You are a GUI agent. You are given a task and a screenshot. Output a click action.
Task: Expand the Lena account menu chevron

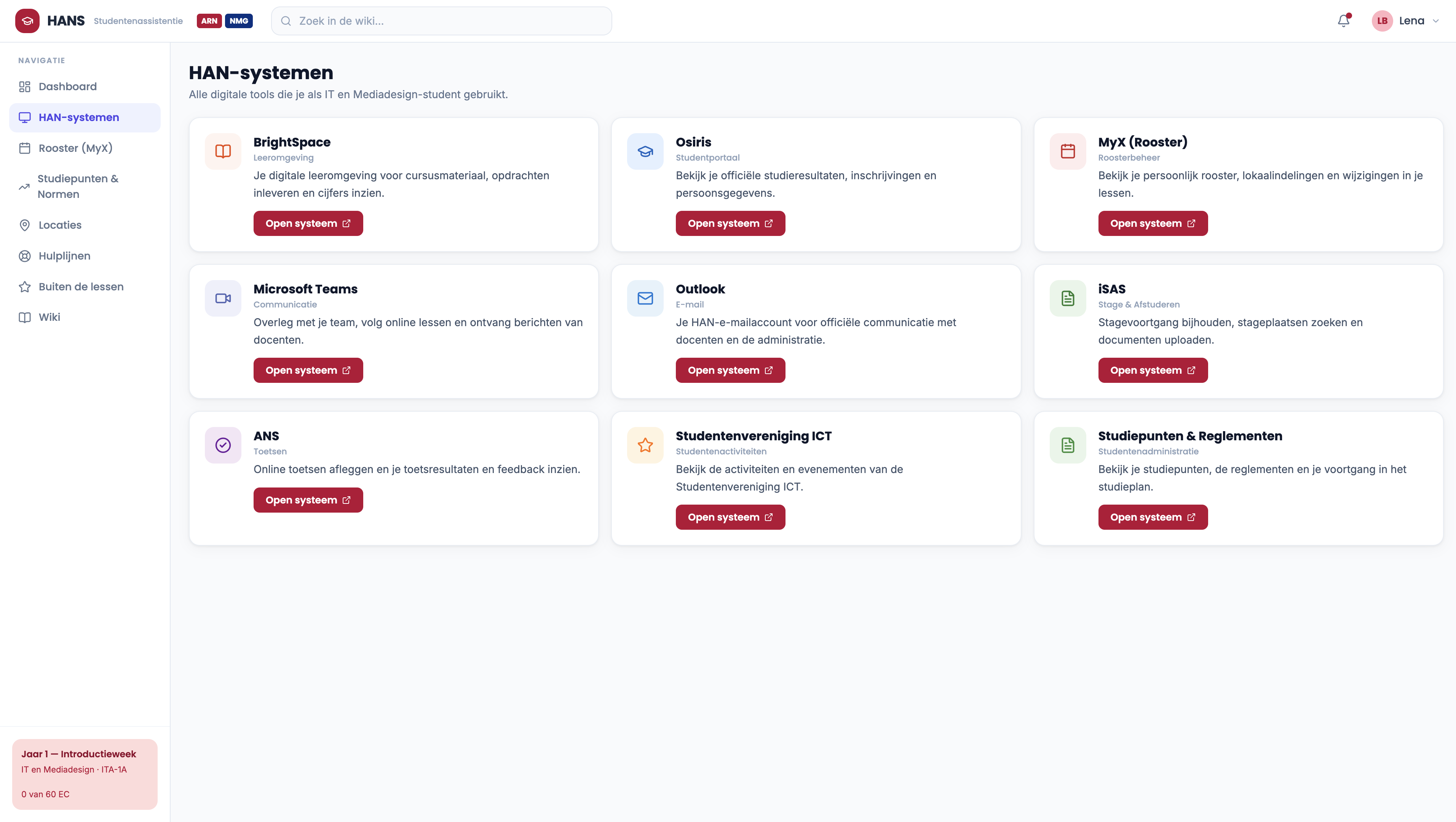1436,21
